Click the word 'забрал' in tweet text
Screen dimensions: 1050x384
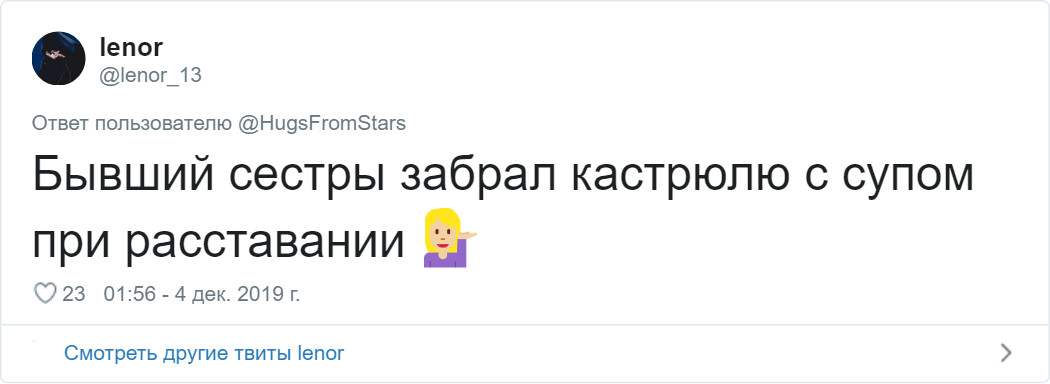[475, 178]
